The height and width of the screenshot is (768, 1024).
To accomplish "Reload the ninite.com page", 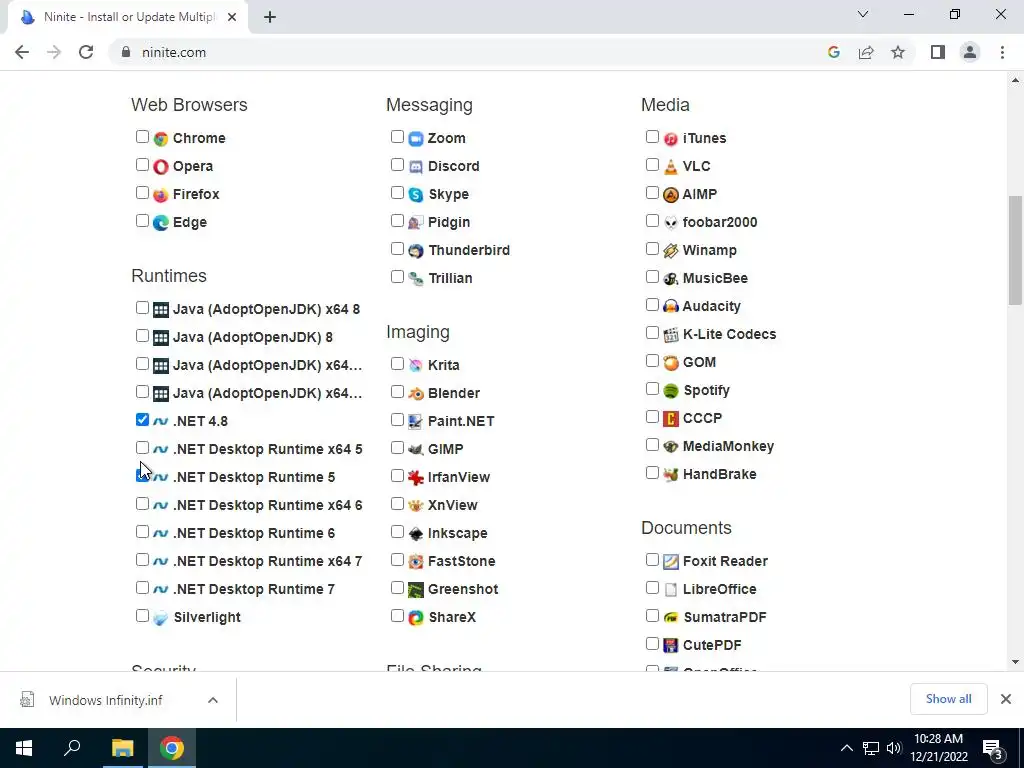I will coord(86,52).
